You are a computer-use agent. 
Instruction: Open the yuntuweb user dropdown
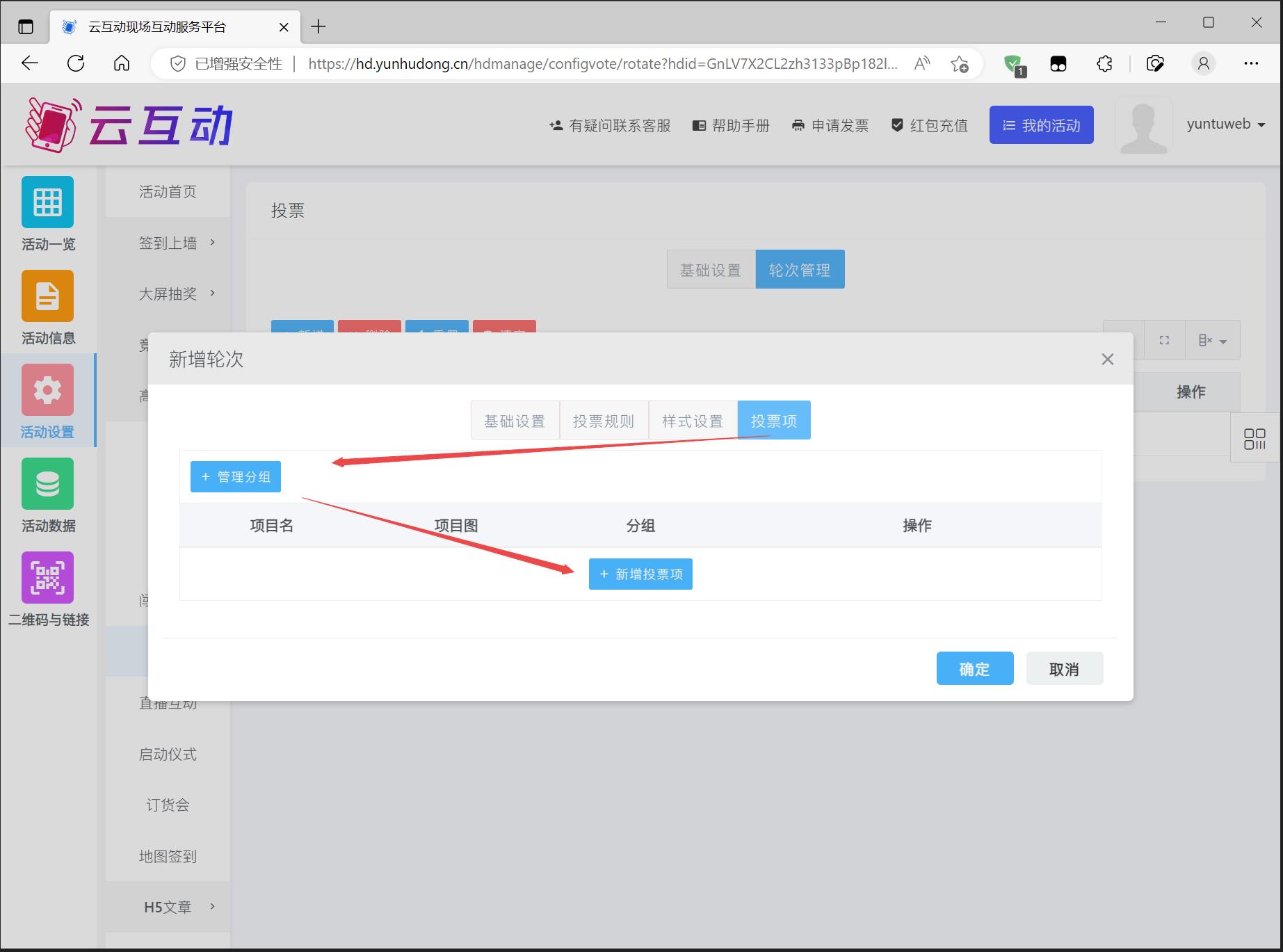click(1225, 124)
